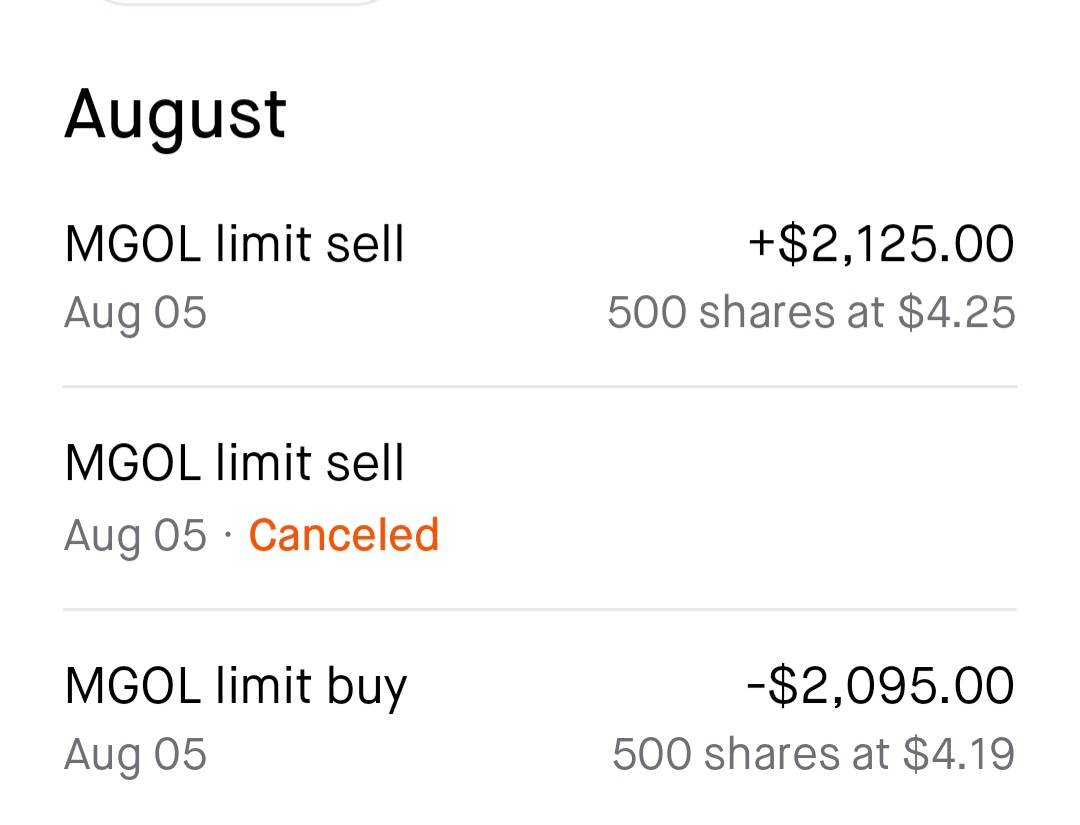The image size is (1080, 825).
Task: Click divider line above the limit buy order
Action: click(540, 609)
